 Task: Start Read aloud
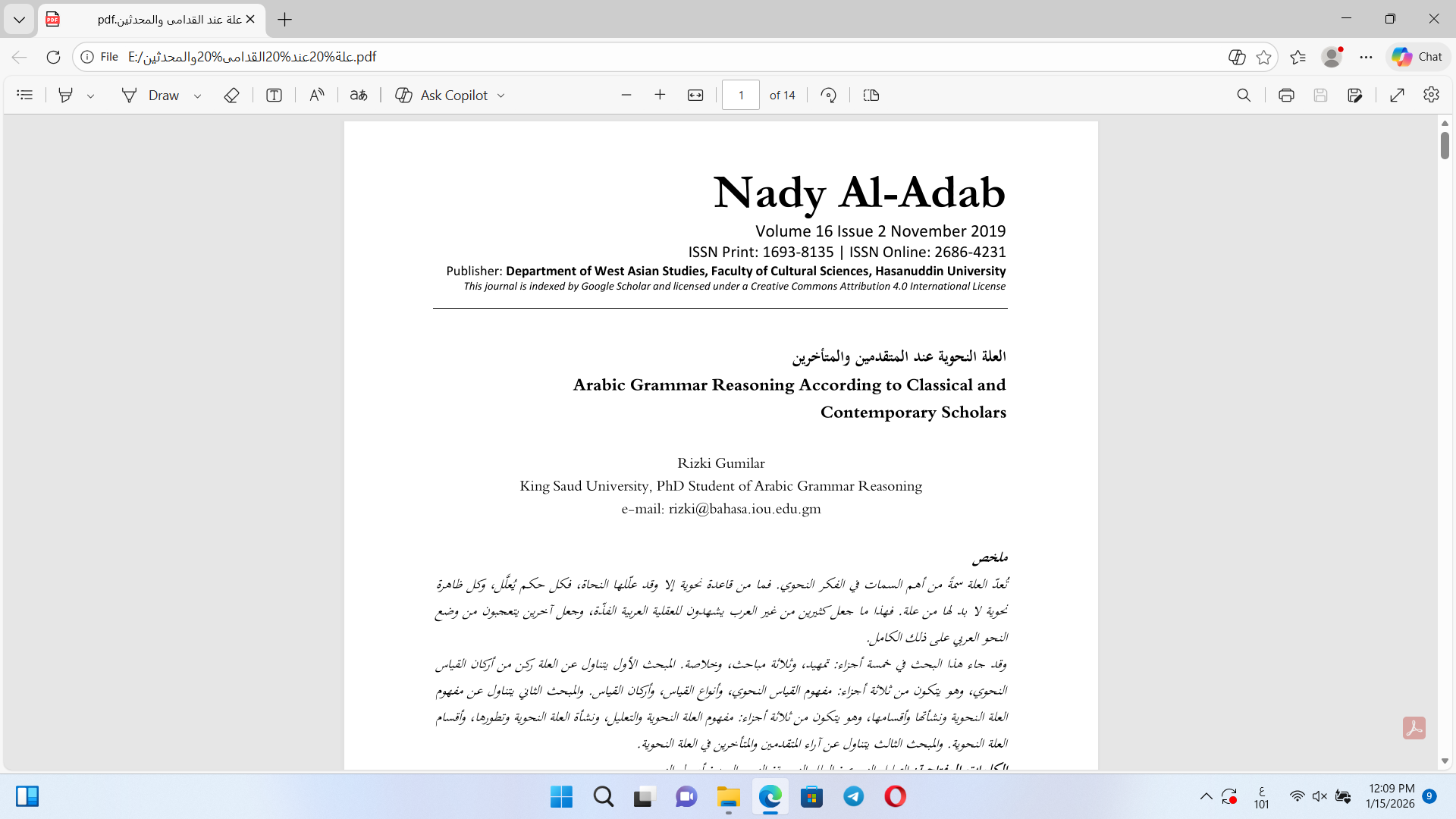coord(317,95)
